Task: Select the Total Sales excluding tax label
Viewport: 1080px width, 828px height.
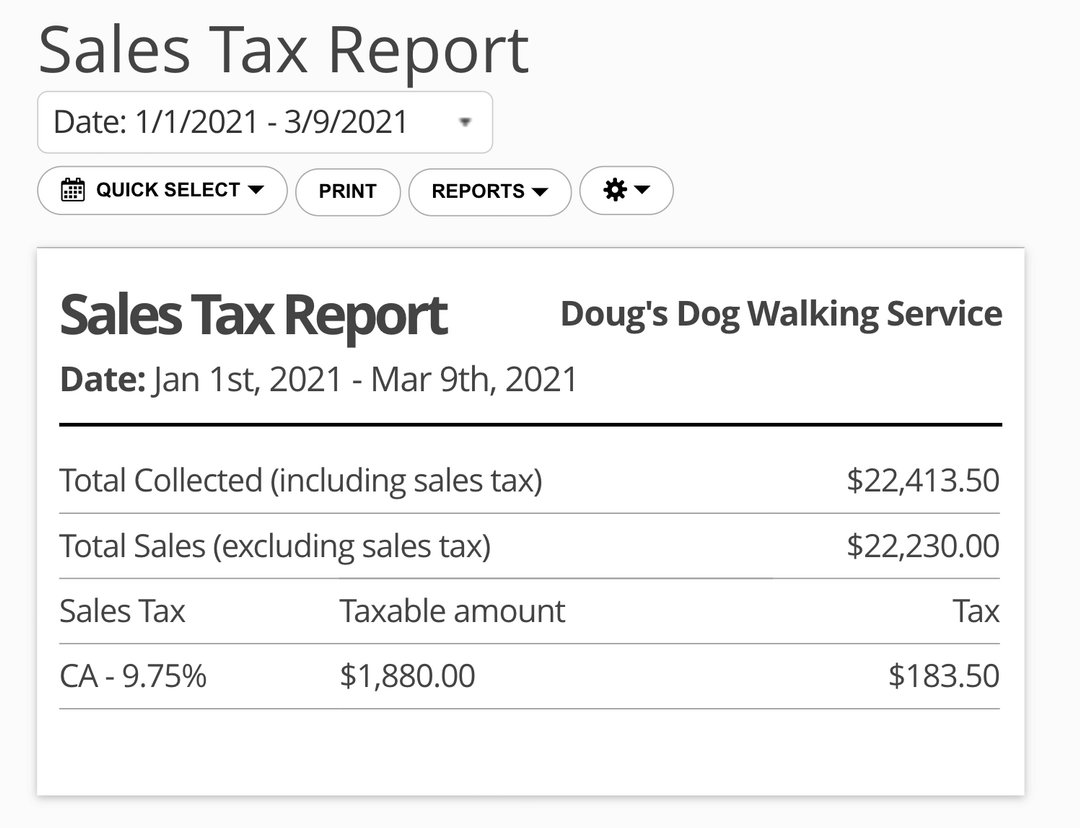Action: click(275, 546)
